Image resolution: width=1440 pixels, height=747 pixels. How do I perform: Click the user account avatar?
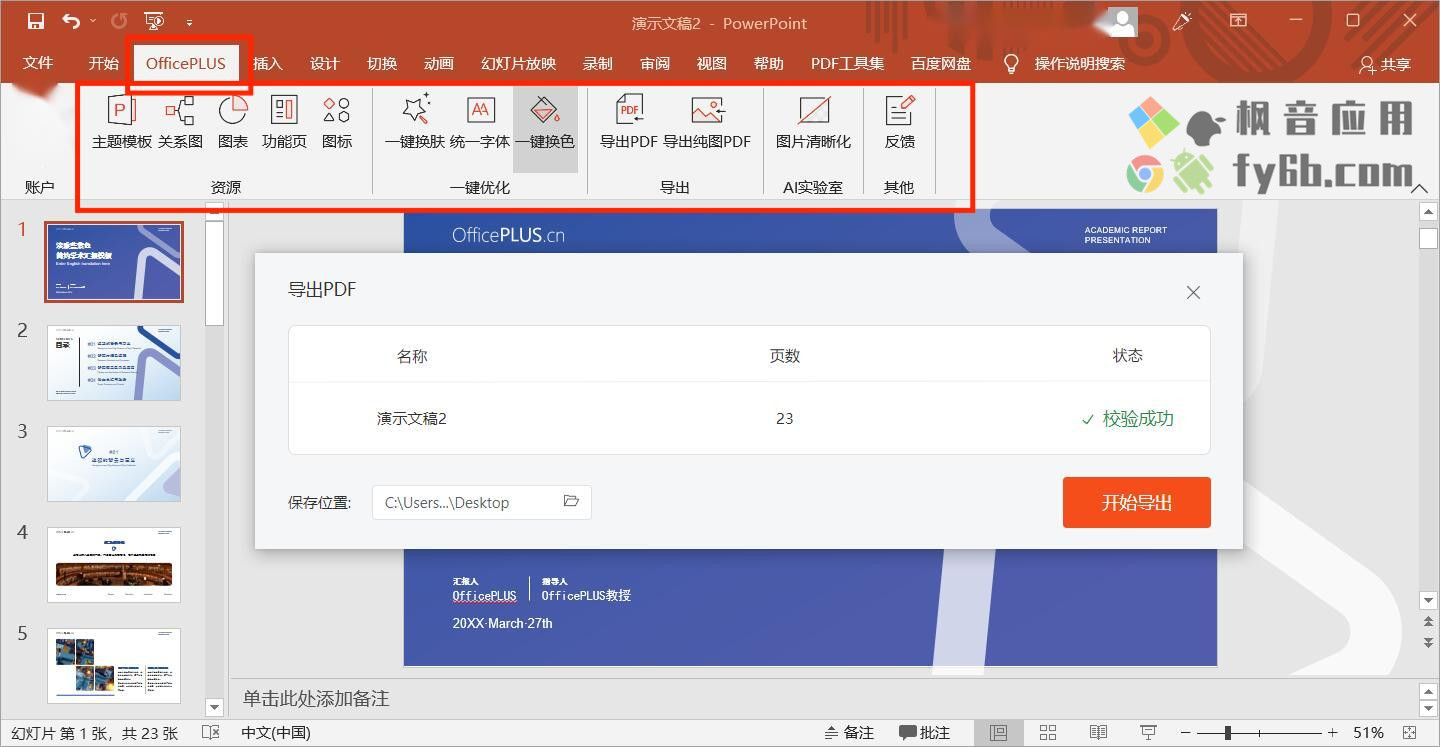click(1123, 21)
